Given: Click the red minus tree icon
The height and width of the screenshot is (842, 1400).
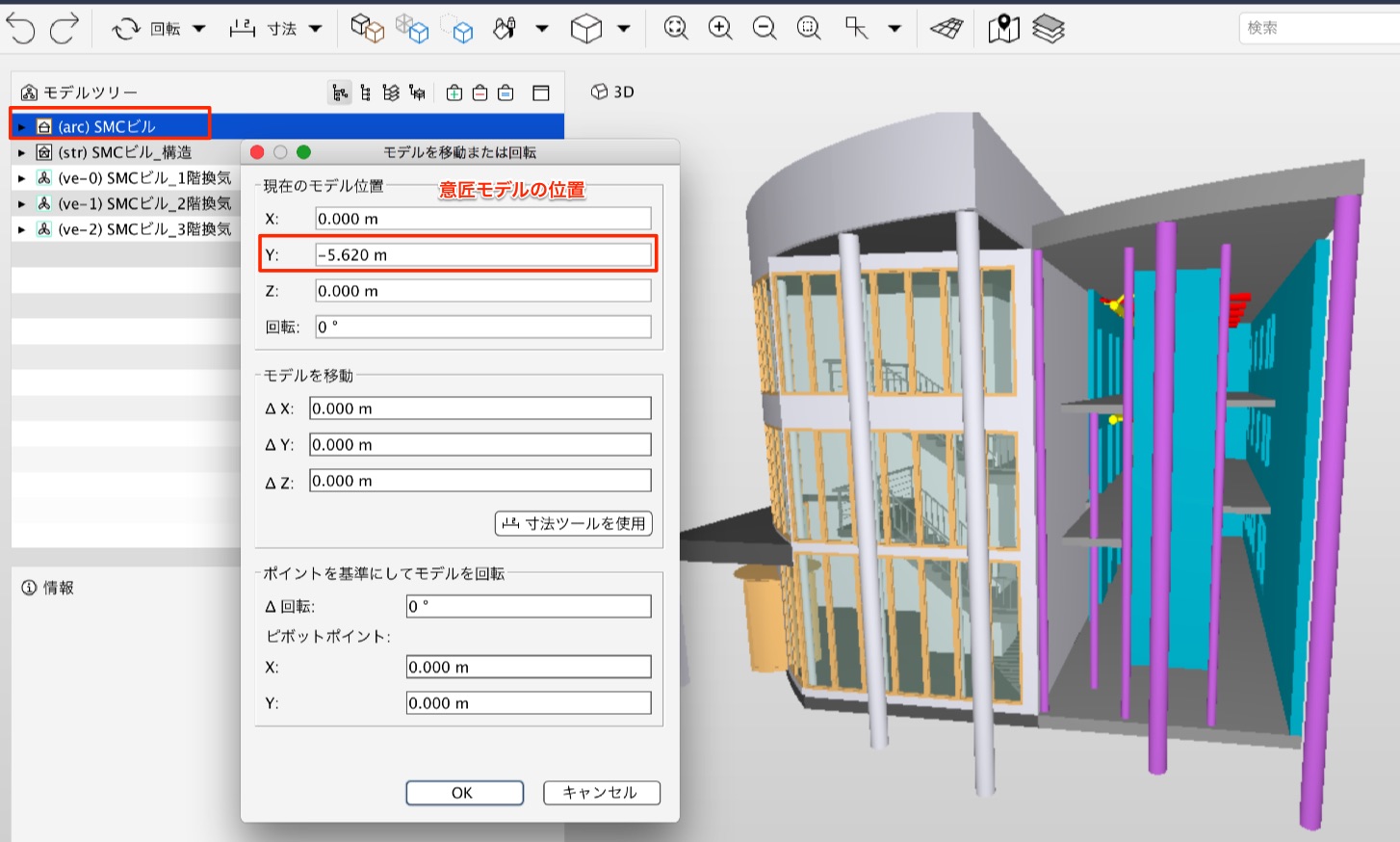Looking at the screenshot, I should coord(480,92).
